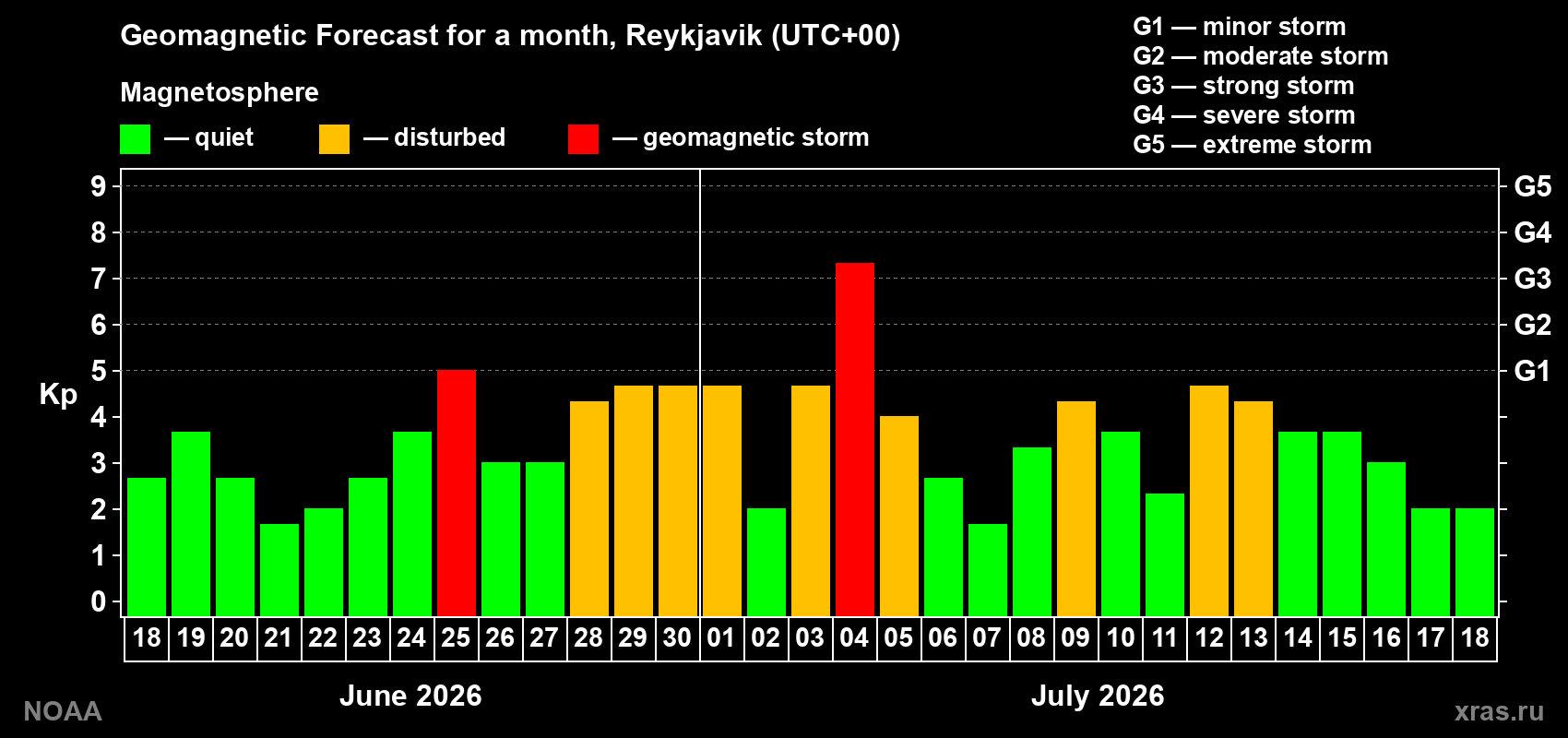Image resolution: width=1568 pixels, height=738 pixels.
Task: Click date label 17 on the axis
Action: pyautogui.click(x=1431, y=637)
